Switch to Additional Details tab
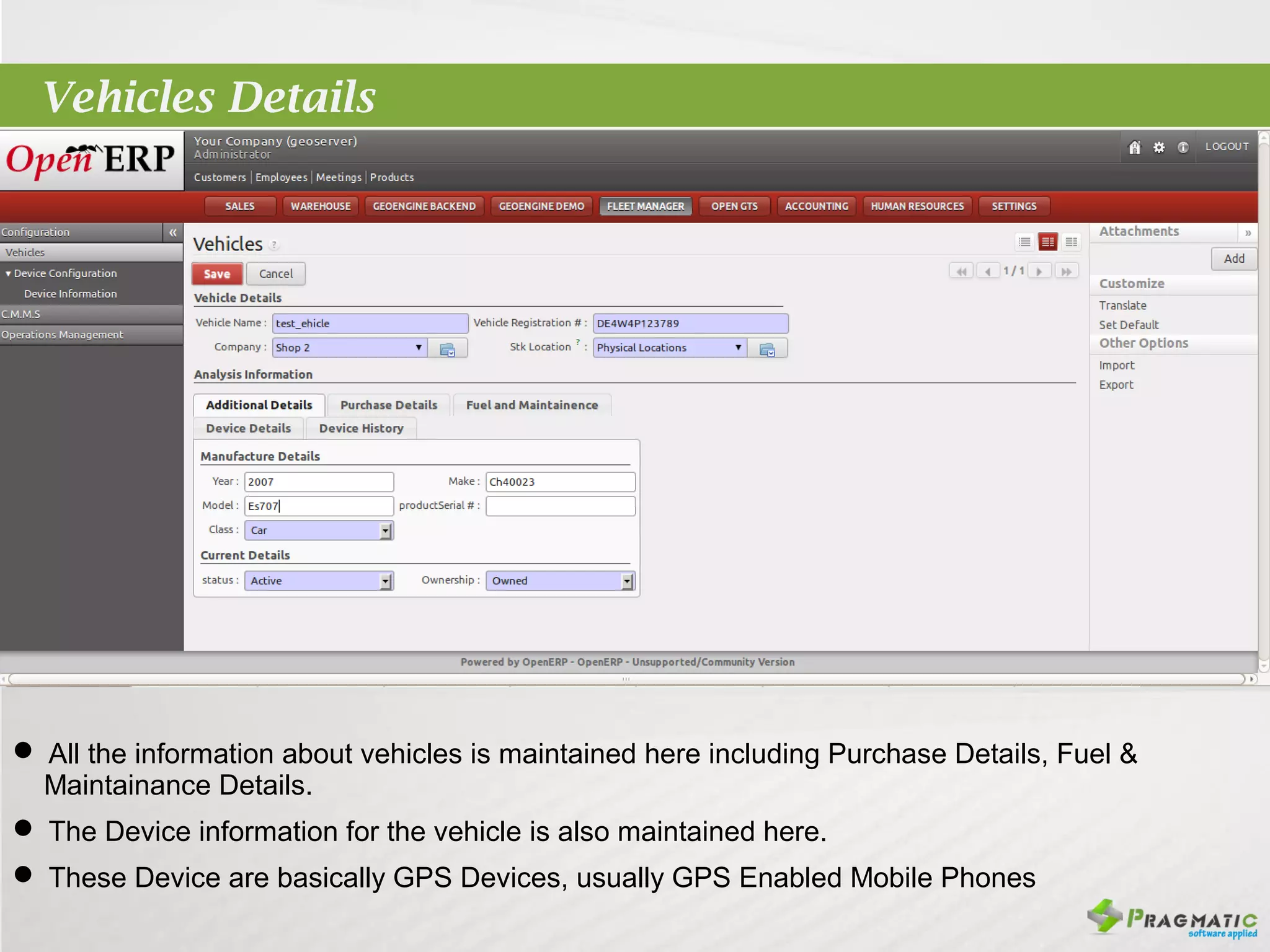This screenshot has width=1270, height=952. (259, 405)
